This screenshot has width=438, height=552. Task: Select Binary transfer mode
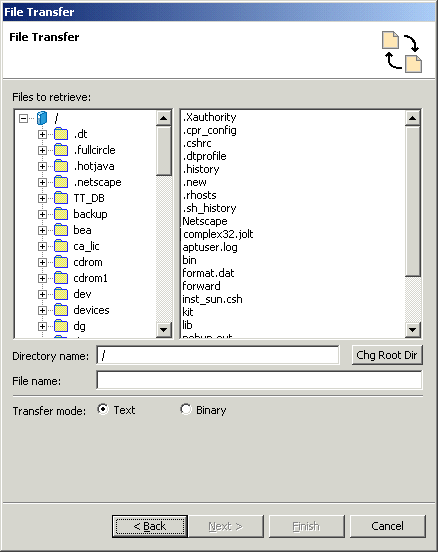click(x=186, y=409)
